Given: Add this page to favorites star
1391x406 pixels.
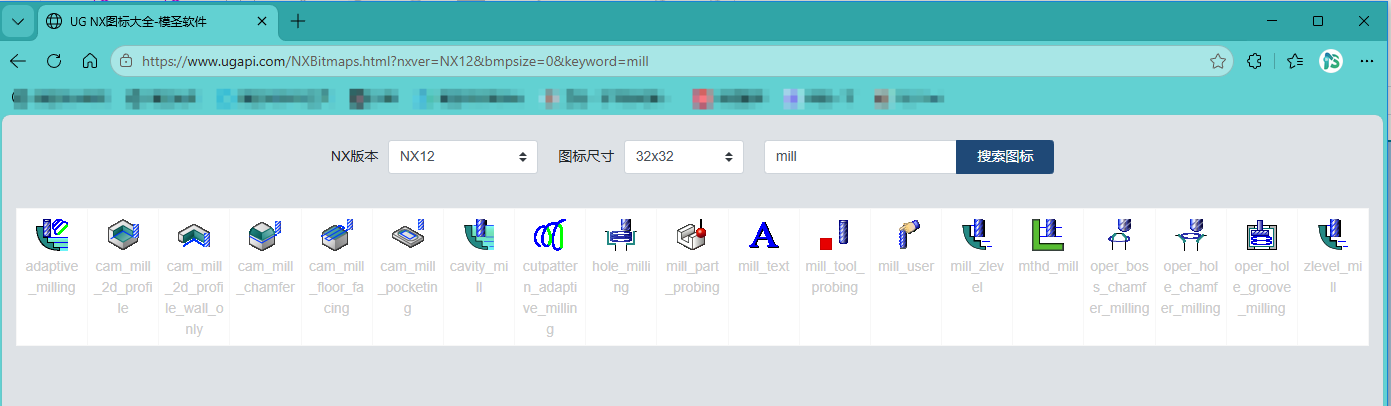Looking at the screenshot, I should [x=1217, y=61].
